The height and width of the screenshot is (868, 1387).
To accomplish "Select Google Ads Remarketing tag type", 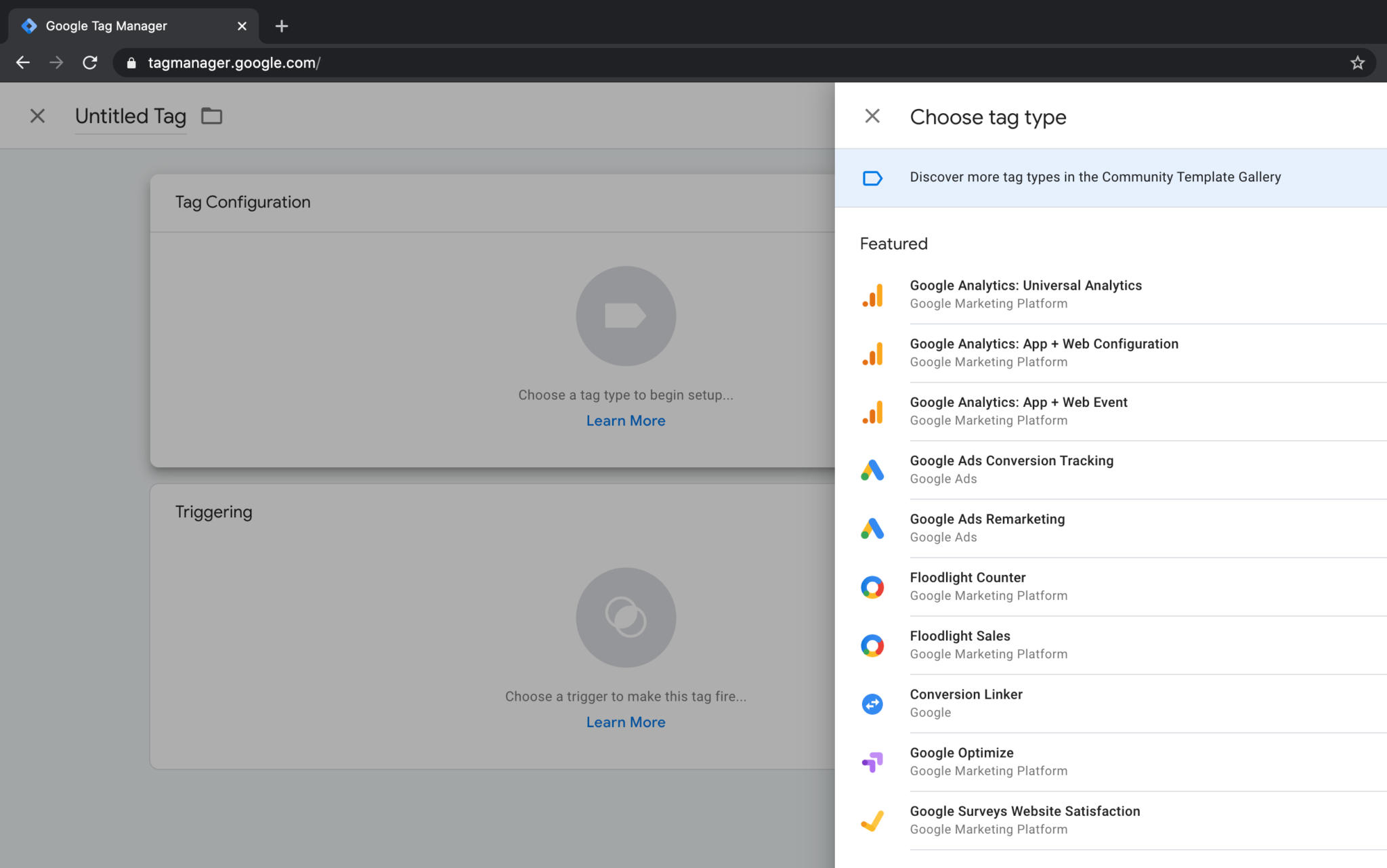I will (987, 519).
